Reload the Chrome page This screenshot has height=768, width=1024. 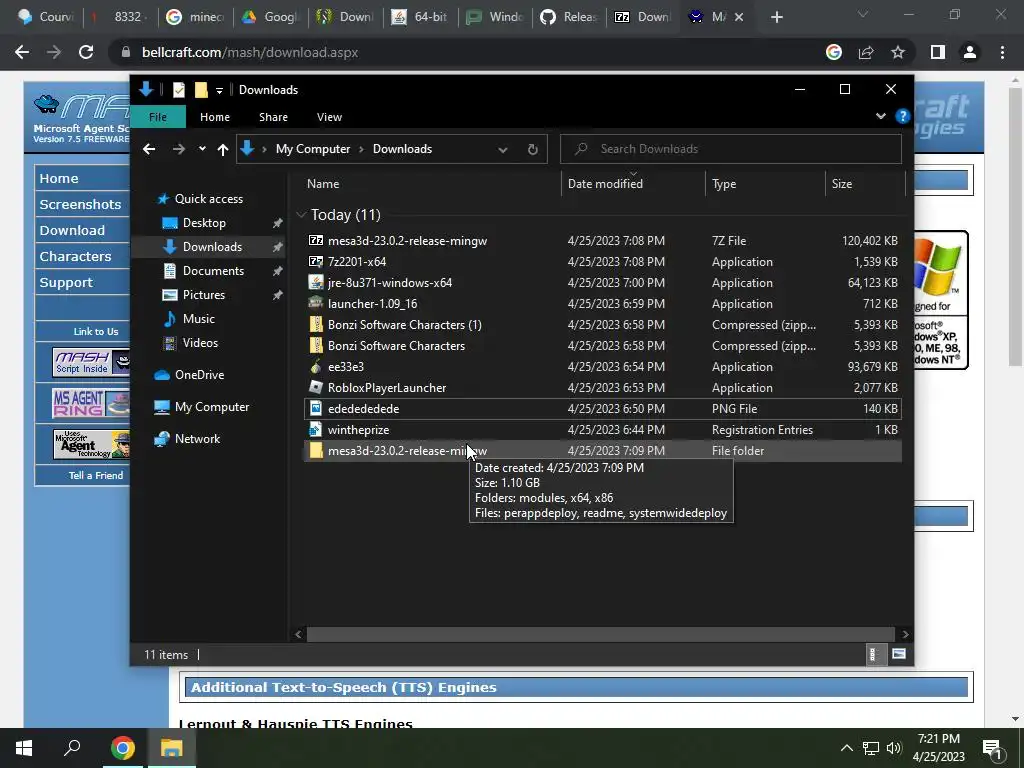86,52
